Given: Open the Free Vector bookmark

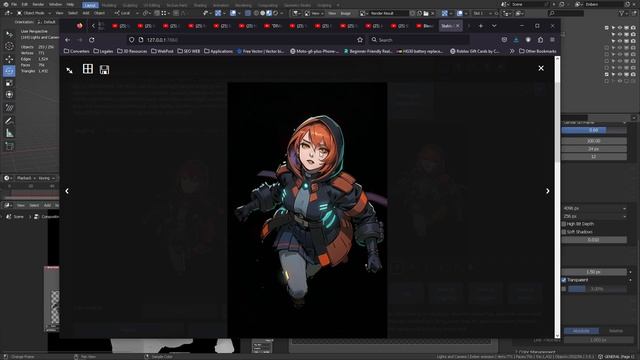Looking at the screenshot, I should (x=260, y=51).
